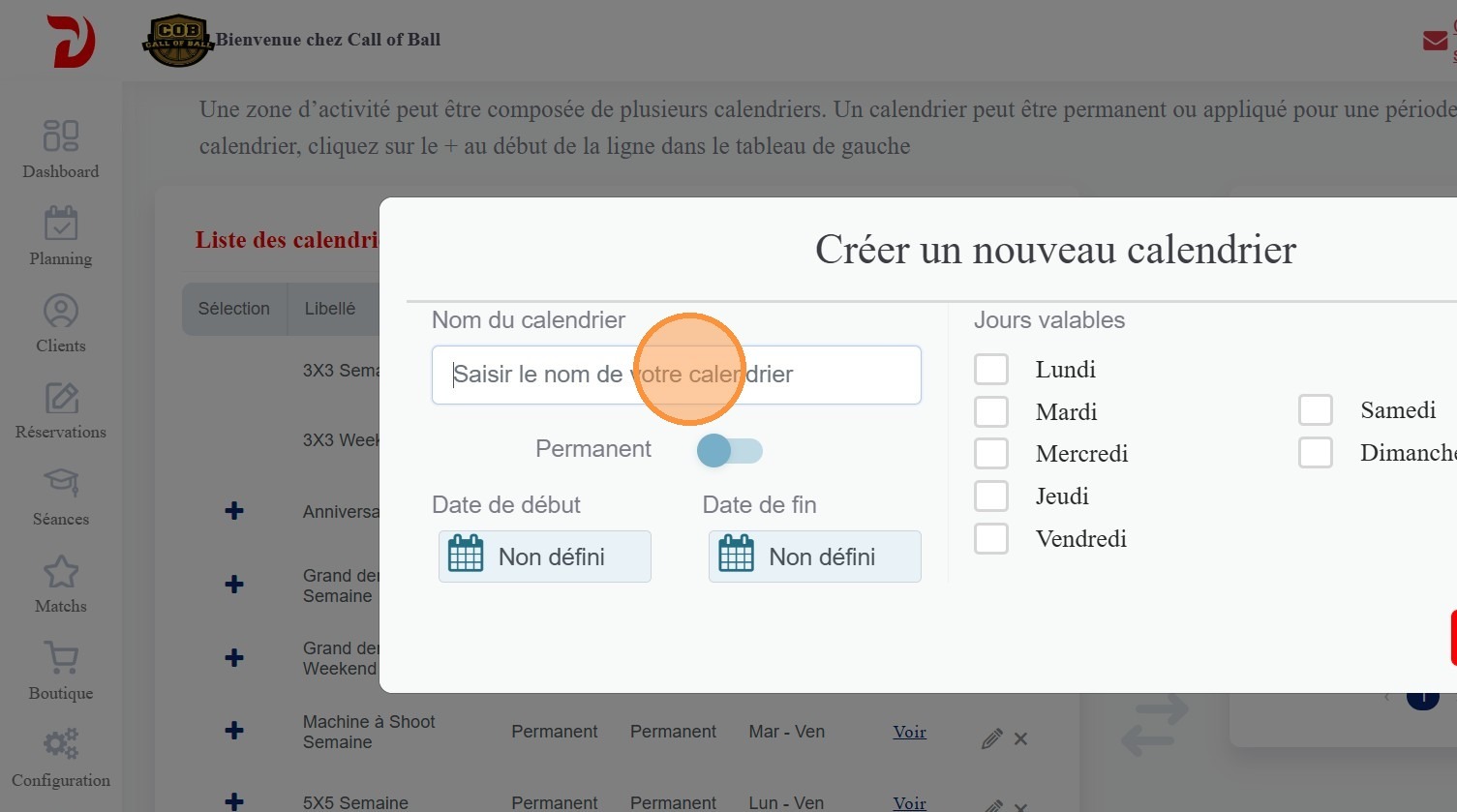
Task: Open the Boutique cart icon
Action: coord(60,658)
